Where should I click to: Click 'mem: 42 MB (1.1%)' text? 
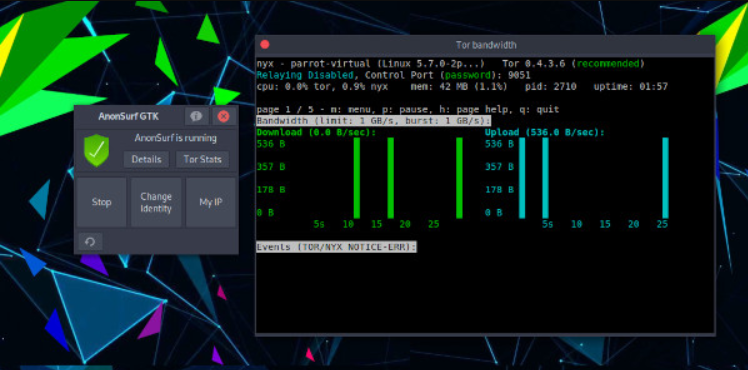tap(459, 87)
